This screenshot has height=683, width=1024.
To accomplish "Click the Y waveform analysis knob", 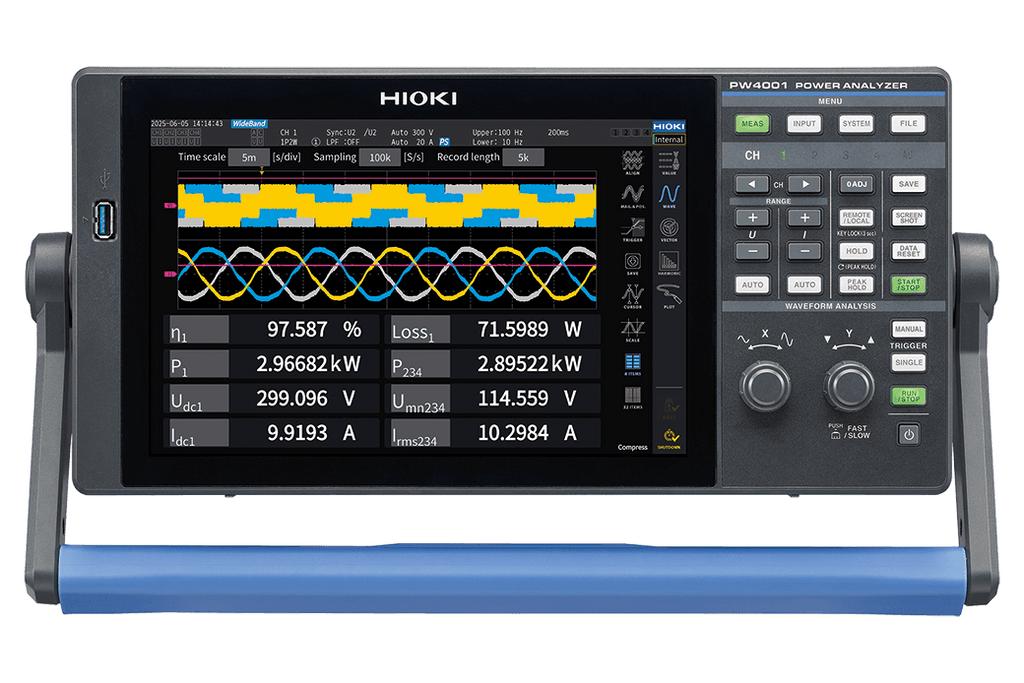I will 849,386.
